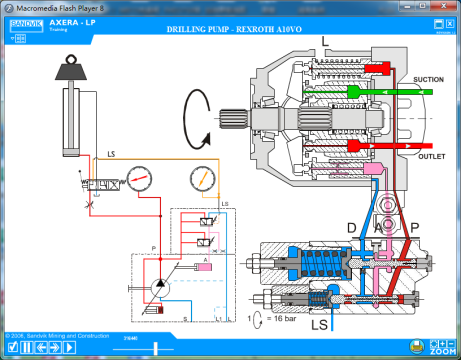Click the variable pump symbol in the schematic
461x360 pixels.
point(160,289)
